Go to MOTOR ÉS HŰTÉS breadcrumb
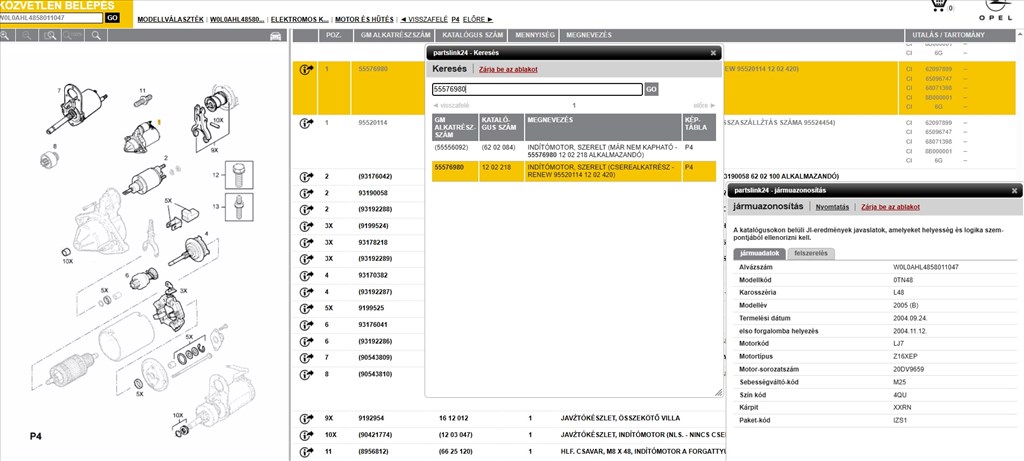This screenshot has width=1024, height=461. (x=360, y=19)
